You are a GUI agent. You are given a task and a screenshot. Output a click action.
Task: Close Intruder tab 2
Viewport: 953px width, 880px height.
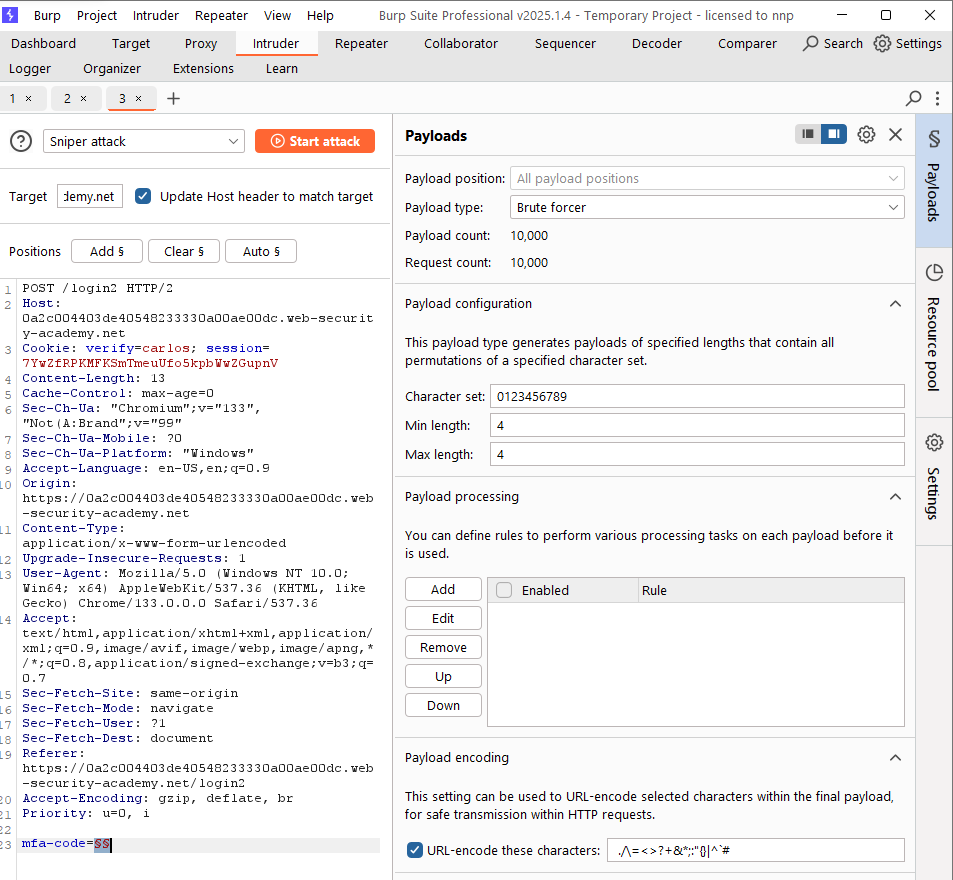pyautogui.click(x=84, y=98)
